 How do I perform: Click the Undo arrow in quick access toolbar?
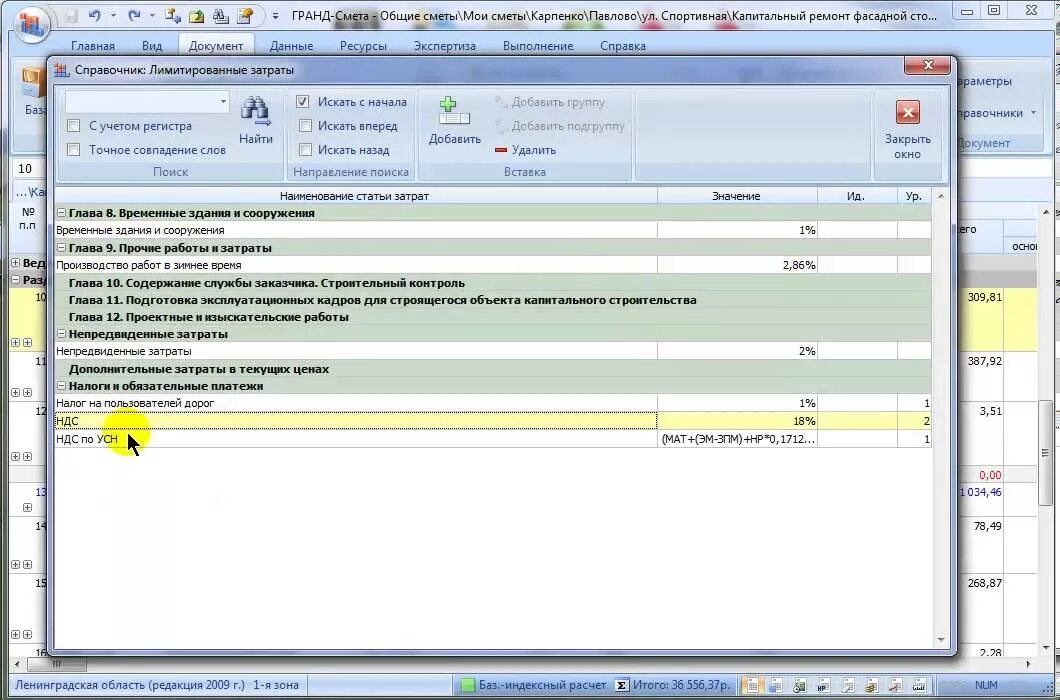pyautogui.click(x=95, y=15)
